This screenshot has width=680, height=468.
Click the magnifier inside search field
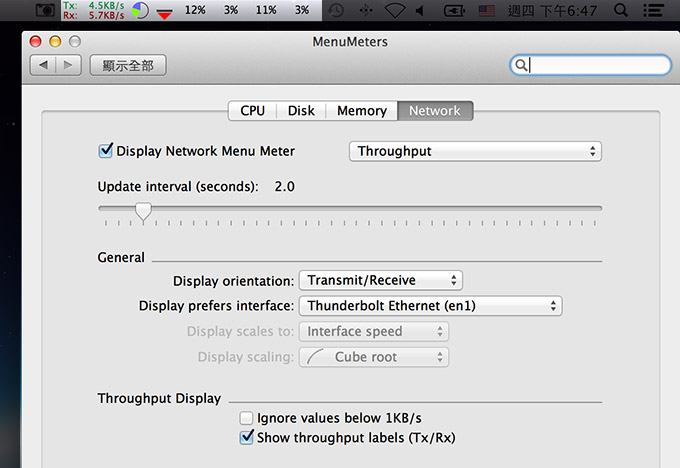520,65
